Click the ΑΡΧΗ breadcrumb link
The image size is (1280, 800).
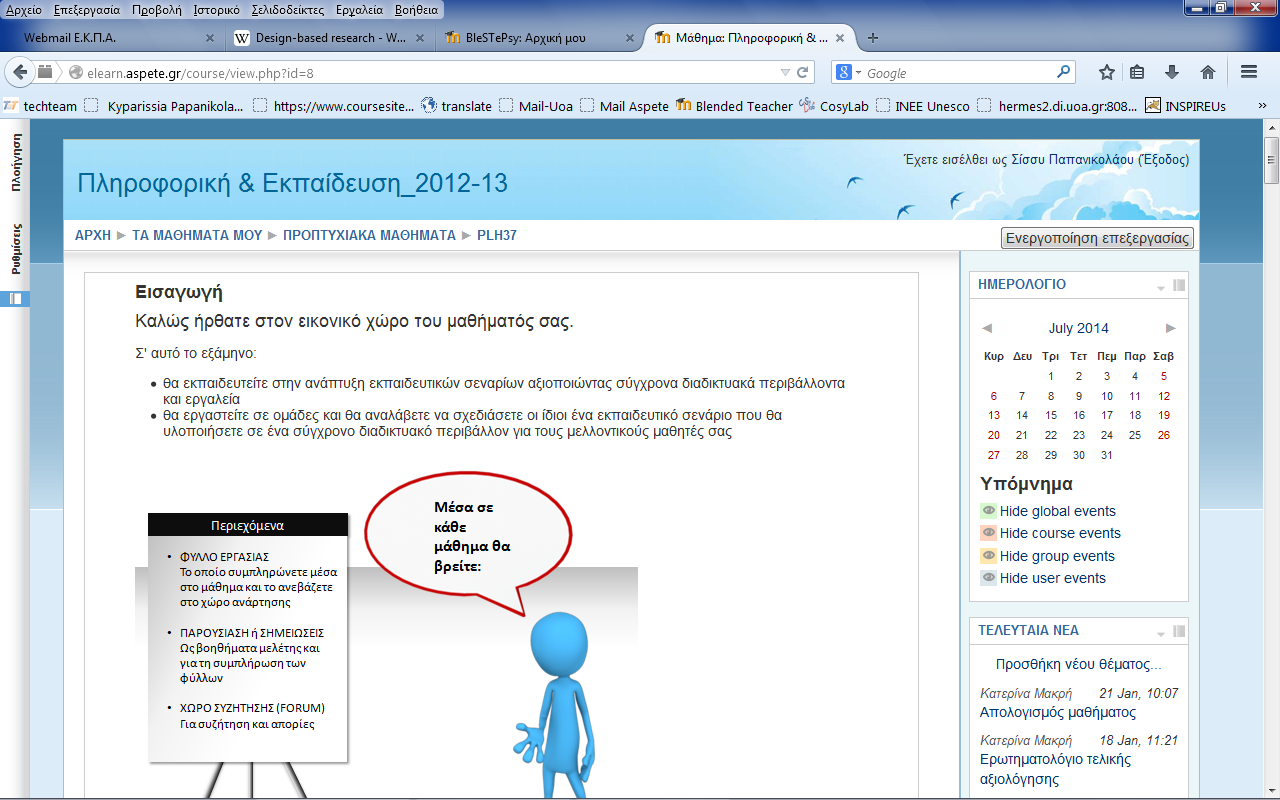(93, 236)
